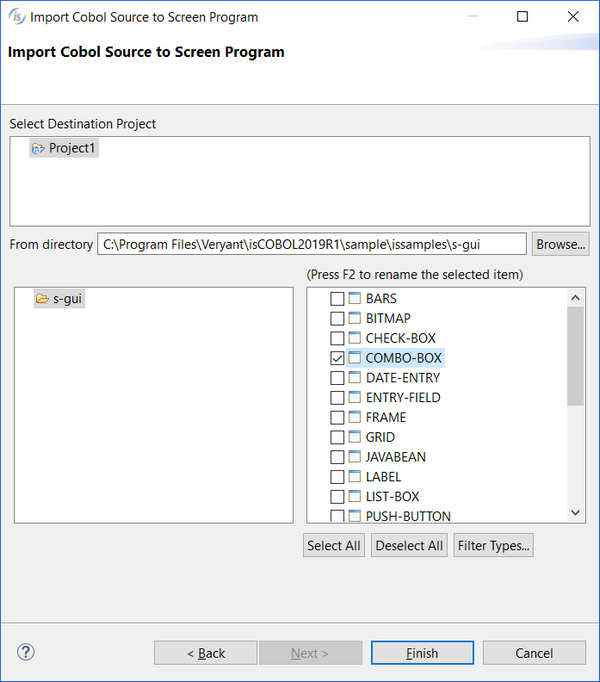Screen dimensions: 600x682
Task: Select the Project1 destination project
Action: (x=64, y=148)
